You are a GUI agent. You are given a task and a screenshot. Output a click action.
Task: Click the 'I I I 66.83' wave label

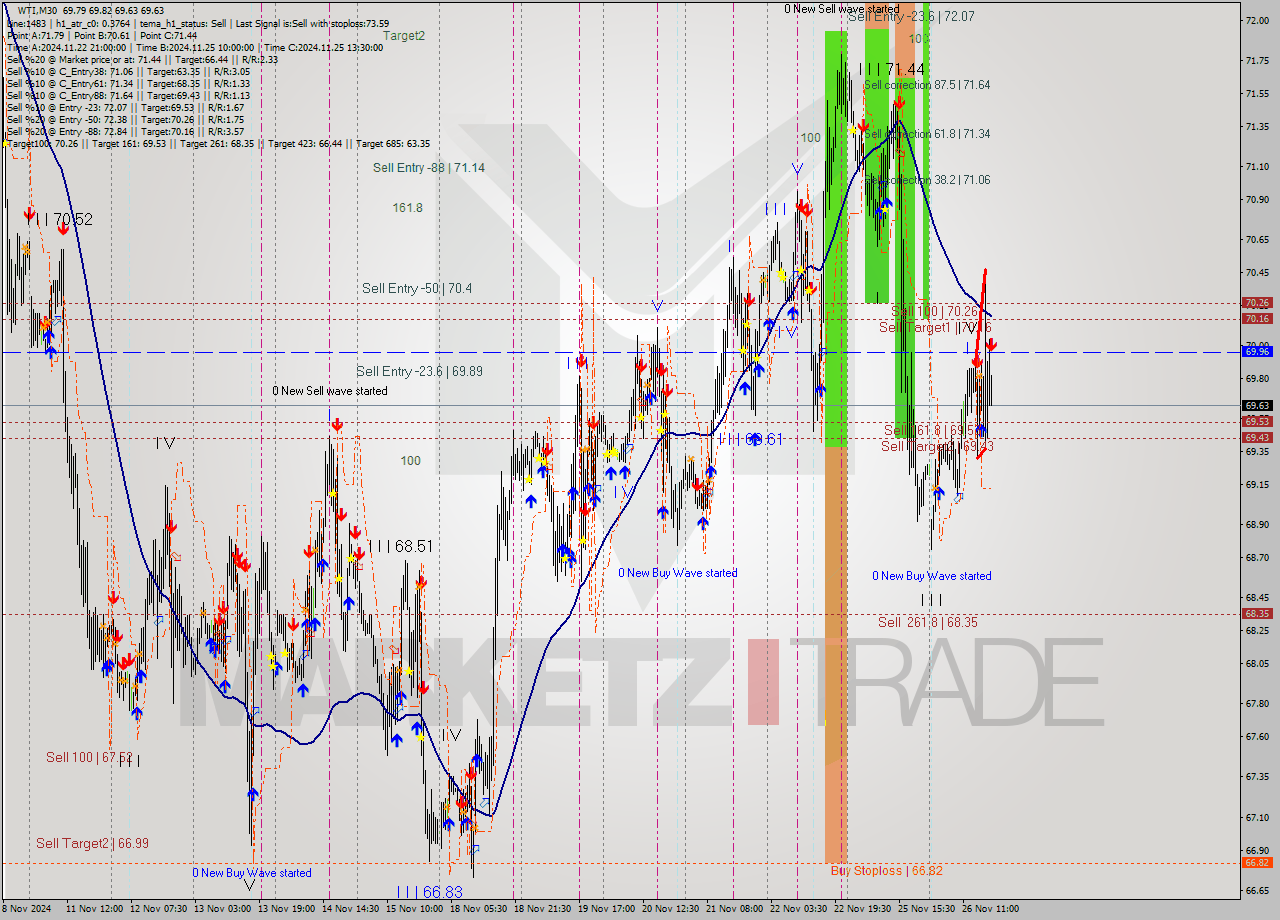429,892
